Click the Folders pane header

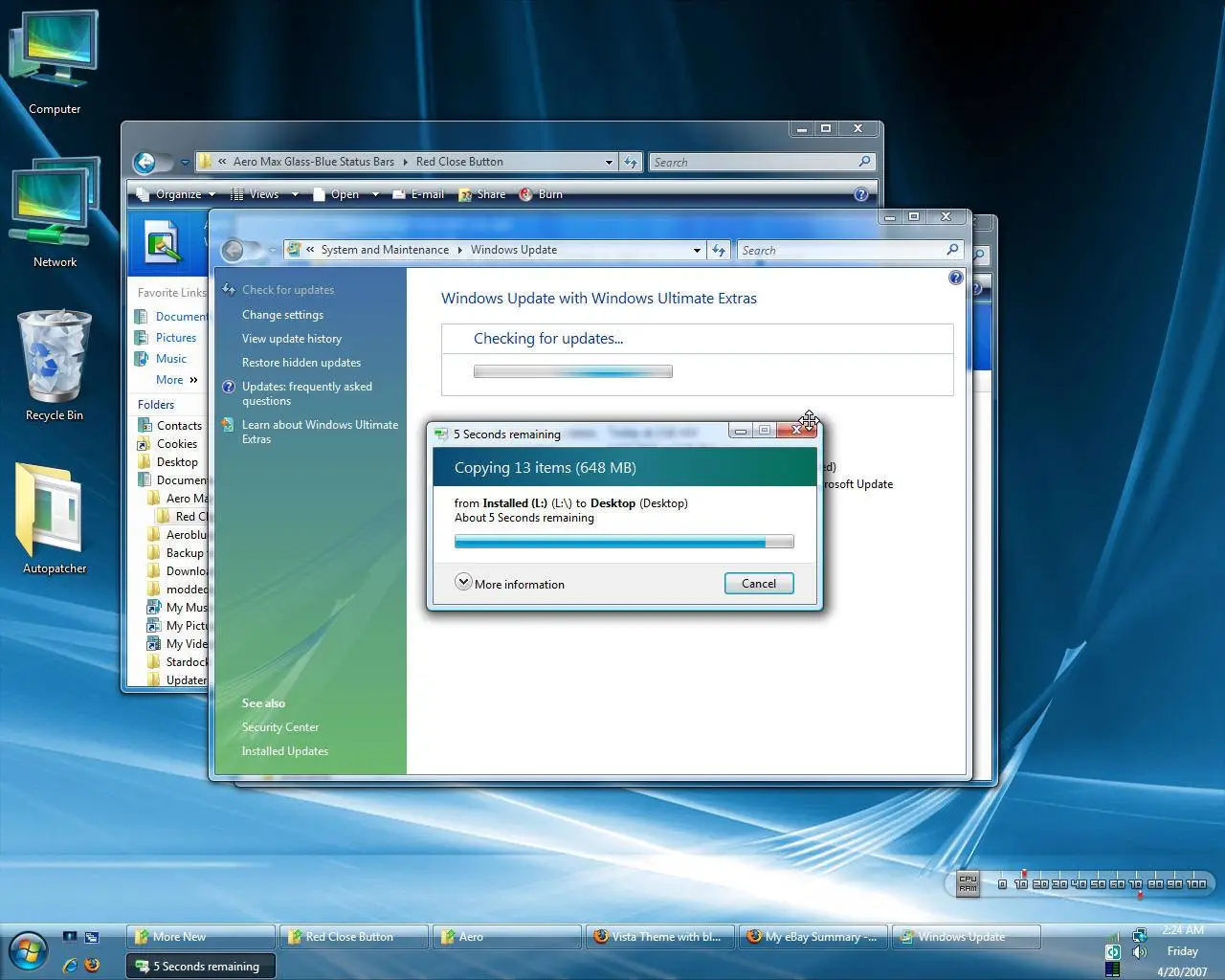coord(156,405)
